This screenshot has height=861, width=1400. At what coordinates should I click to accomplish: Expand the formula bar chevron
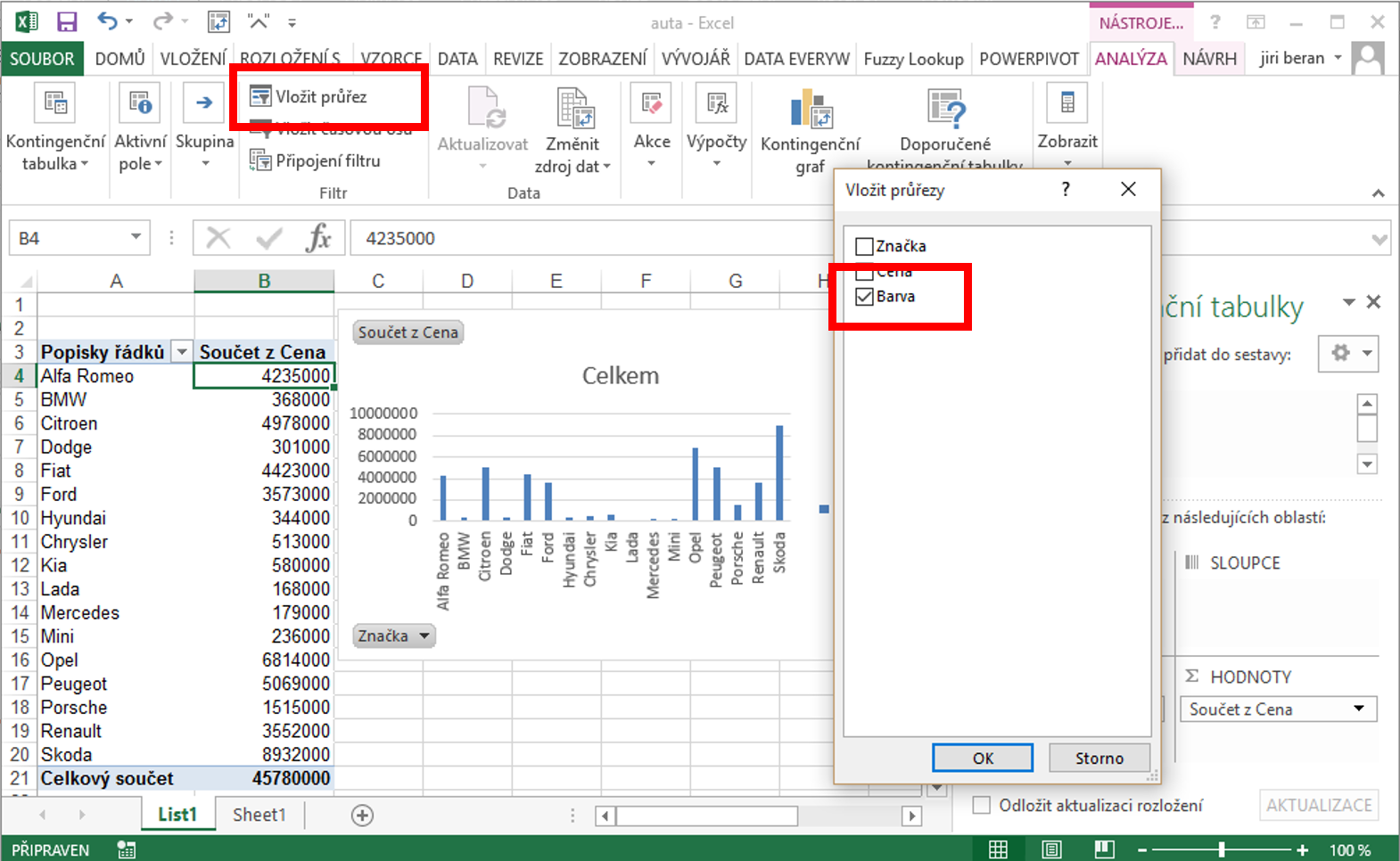tap(1379, 239)
